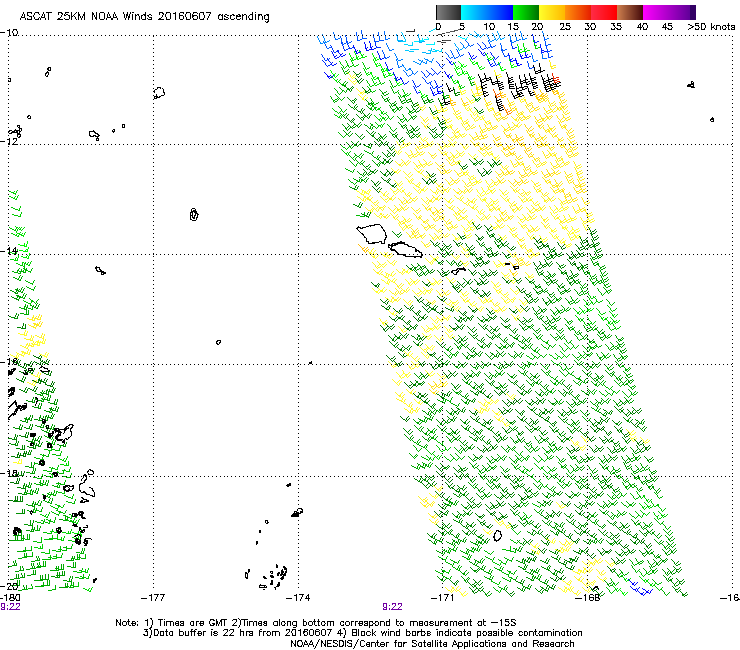Image resolution: width=740 pixels, height=650 pixels.
Task: Click the gray 0-5 knots color swatch
Action: click(448, 12)
